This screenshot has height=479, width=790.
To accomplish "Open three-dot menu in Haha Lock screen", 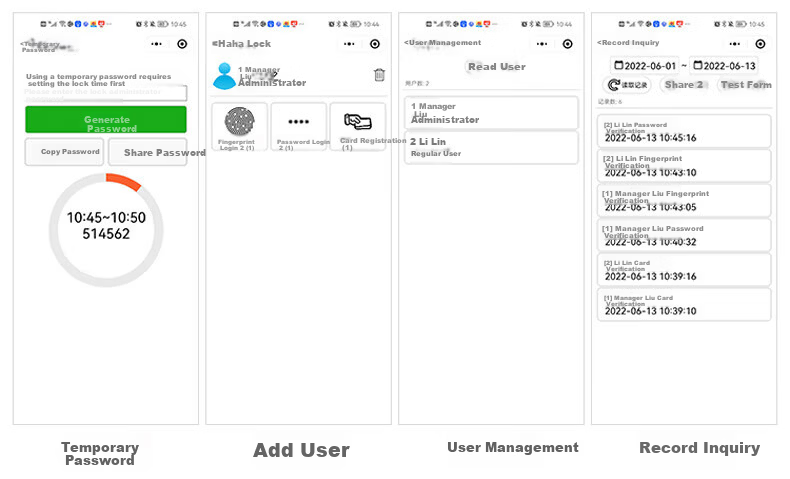I will pyautogui.click(x=349, y=44).
